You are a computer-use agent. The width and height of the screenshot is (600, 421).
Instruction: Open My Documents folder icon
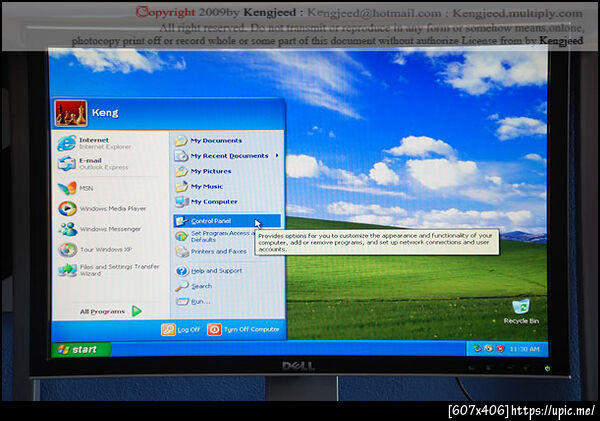click(181, 141)
